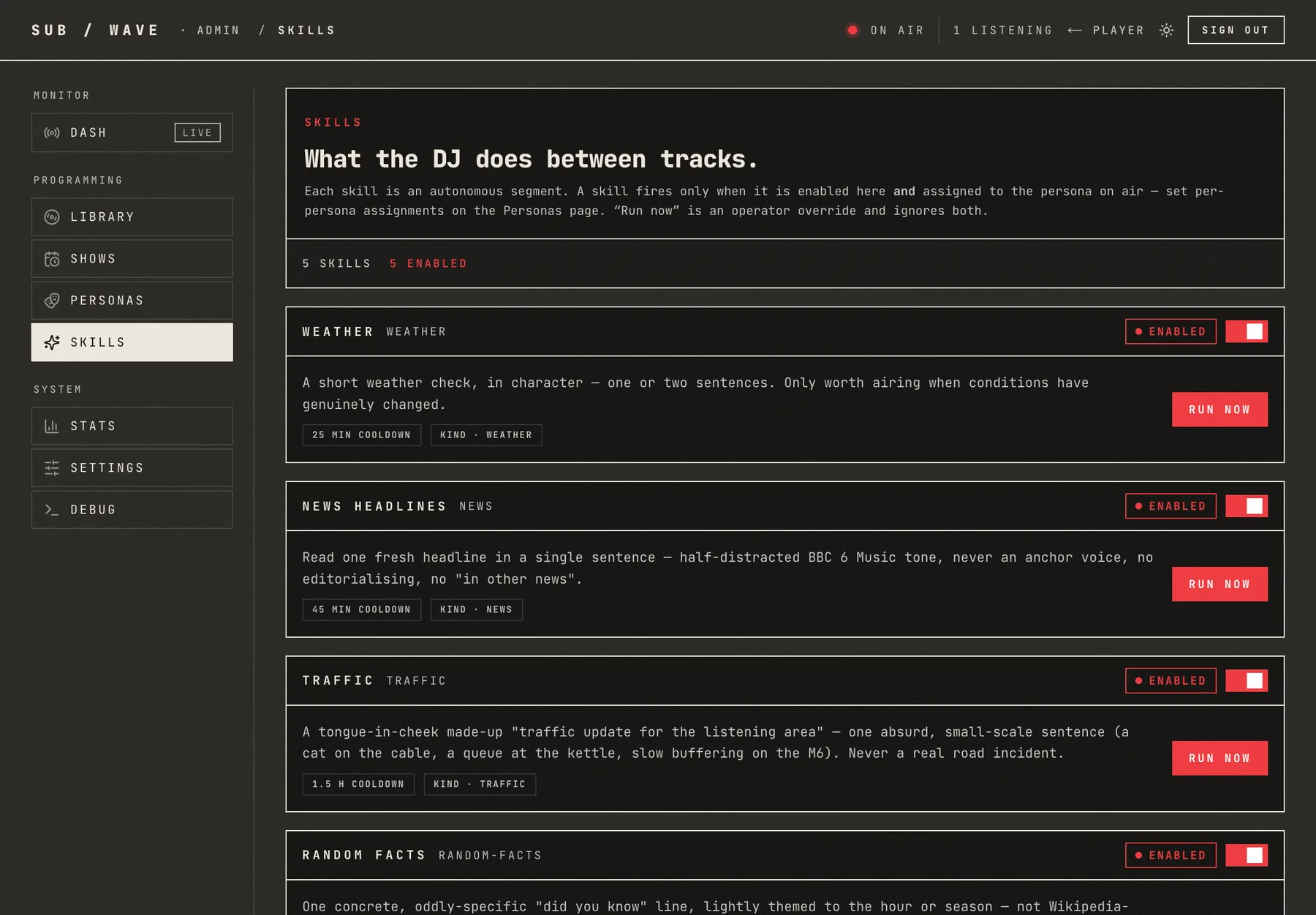Click the KIND · WEATHER tag
1316x915 pixels.
click(486, 435)
